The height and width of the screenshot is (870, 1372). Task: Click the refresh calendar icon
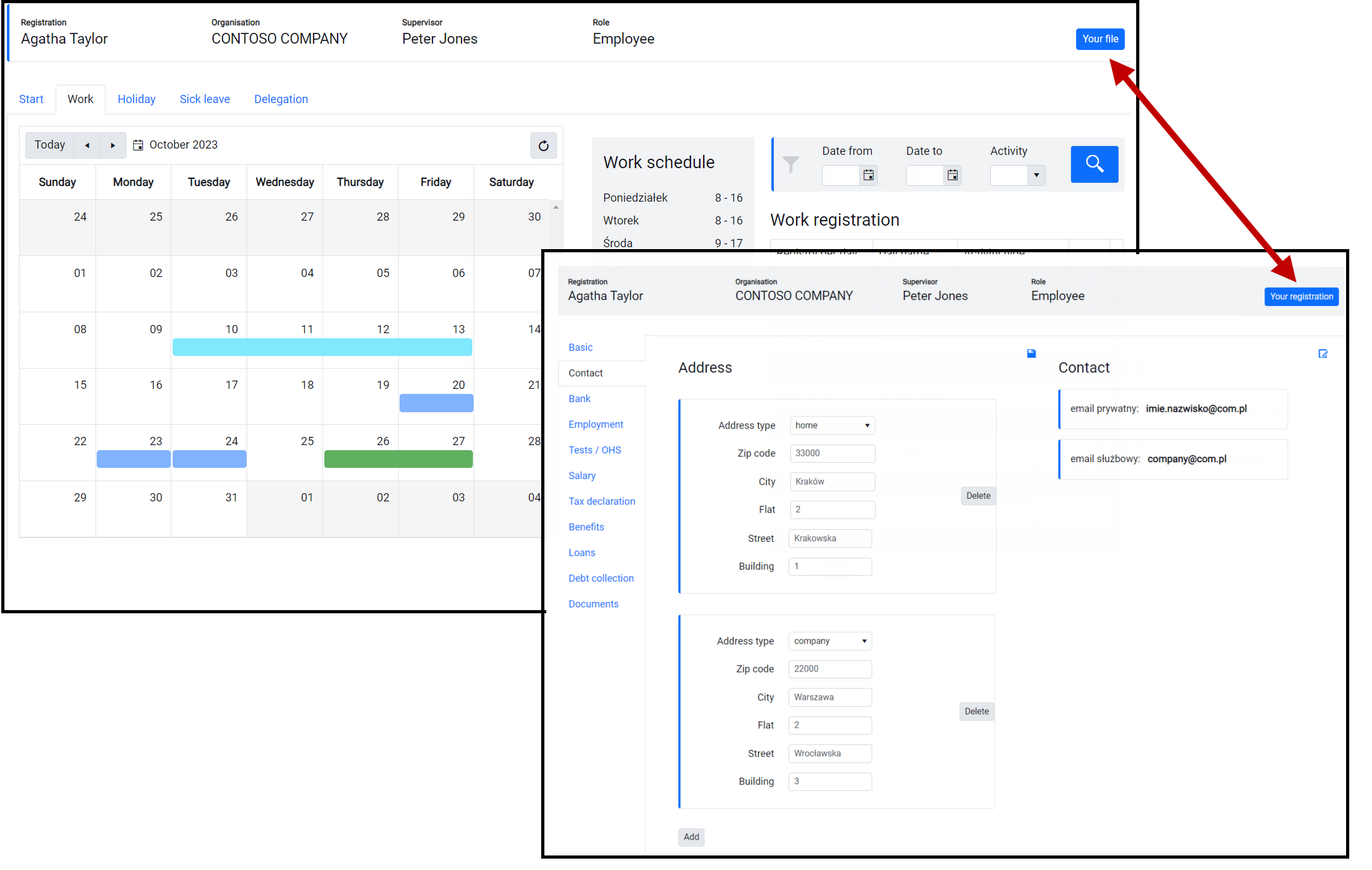pyautogui.click(x=543, y=145)
